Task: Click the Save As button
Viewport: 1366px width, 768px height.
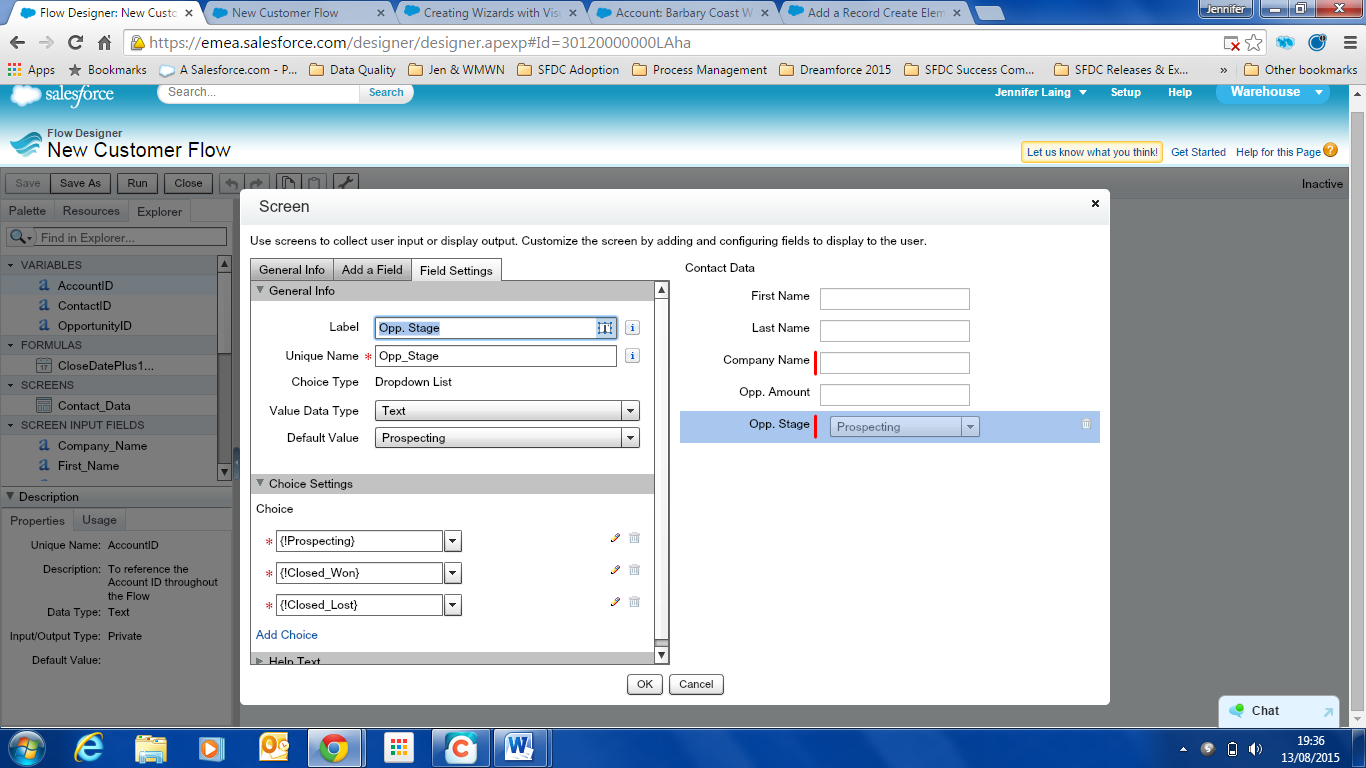Action: click(x=80, y=184)
